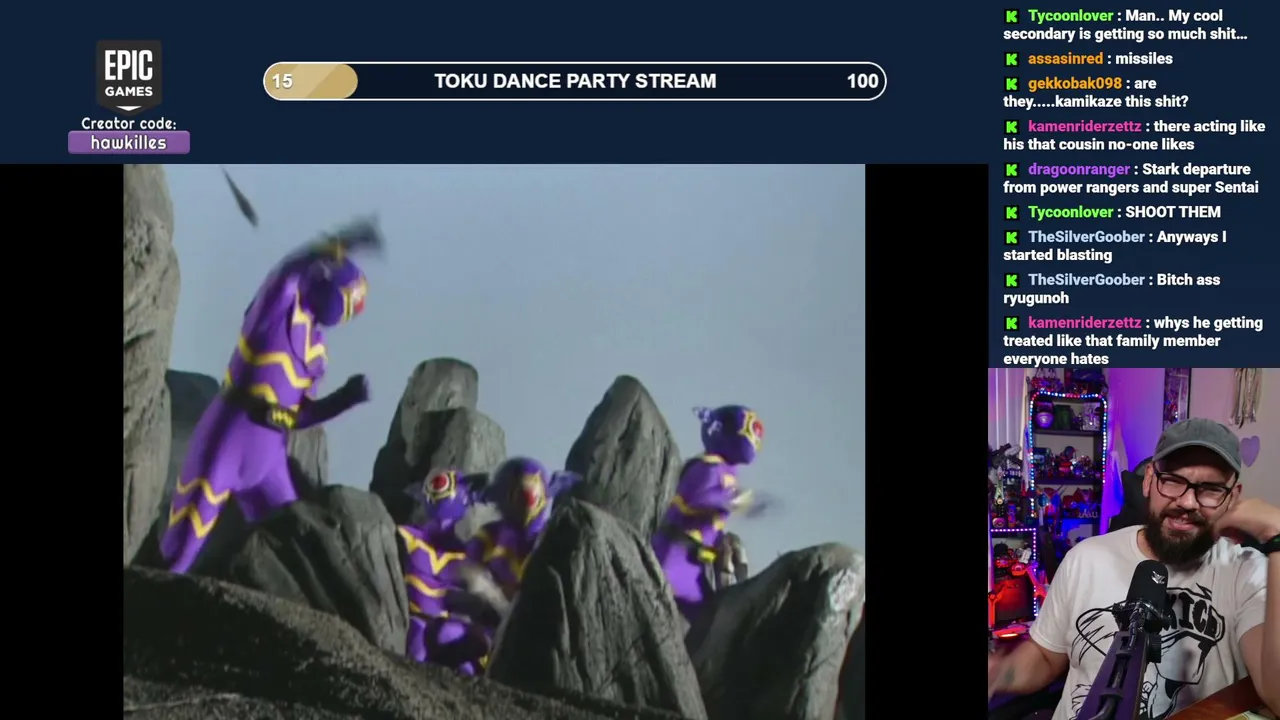Screen dimensions: 1280x720
Task: Click the chat text "SHOOT THEM"
Action: 1173,212
